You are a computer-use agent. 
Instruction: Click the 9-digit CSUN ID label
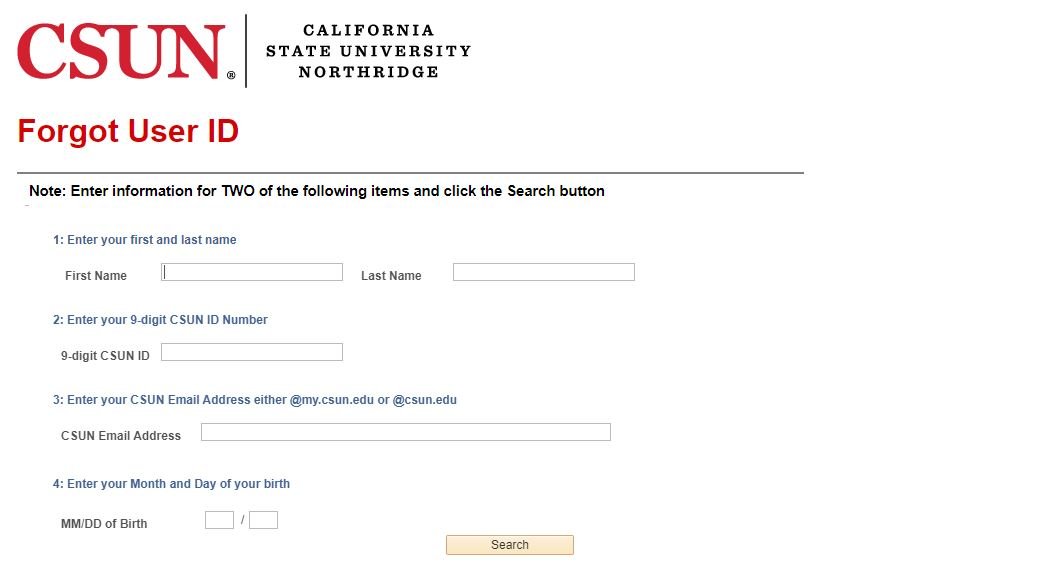point(105,356)
